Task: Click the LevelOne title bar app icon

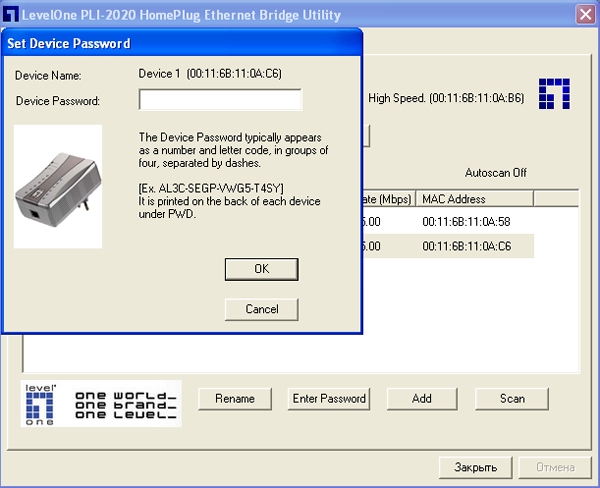Action: point(10,14)
